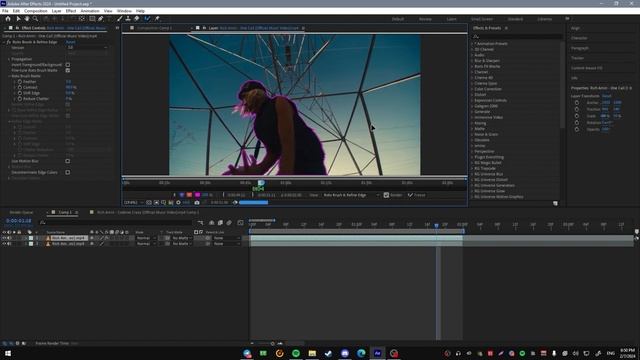The height and width of the screenshot is (360, 640).
Task: Expand Keying effects category
Action: coord(473,123)
